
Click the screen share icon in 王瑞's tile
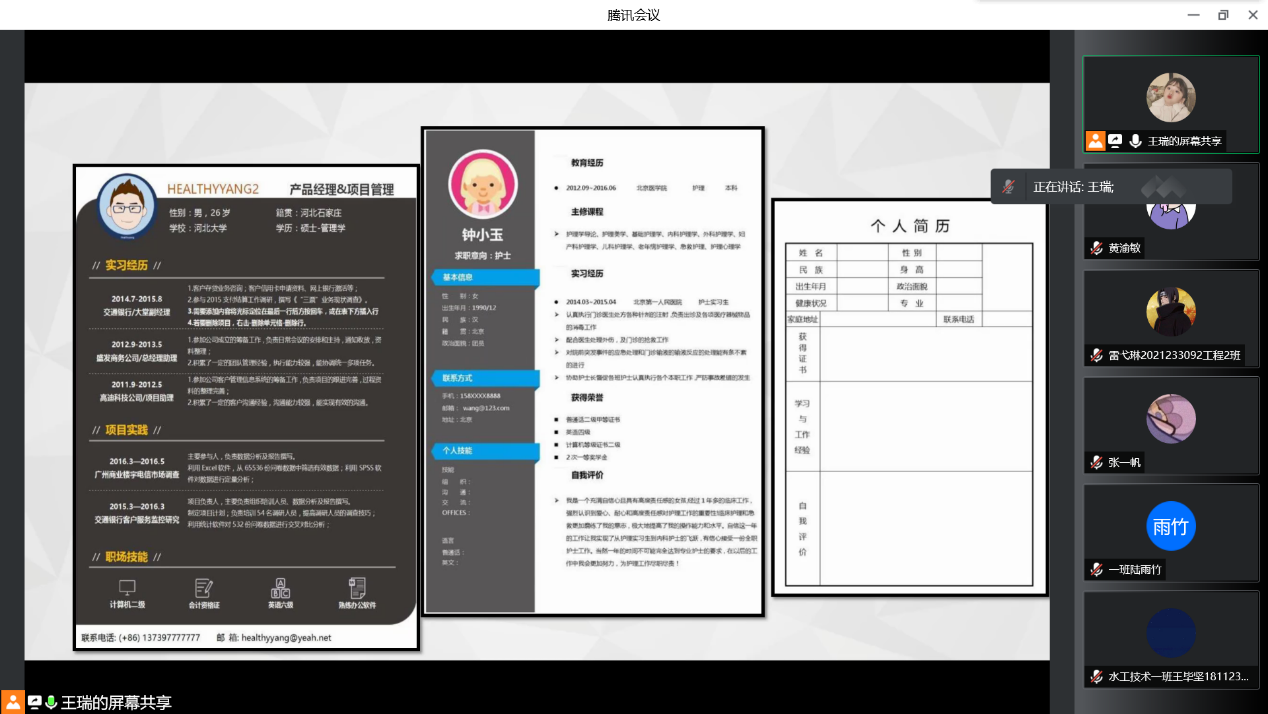pos(1115,141)
